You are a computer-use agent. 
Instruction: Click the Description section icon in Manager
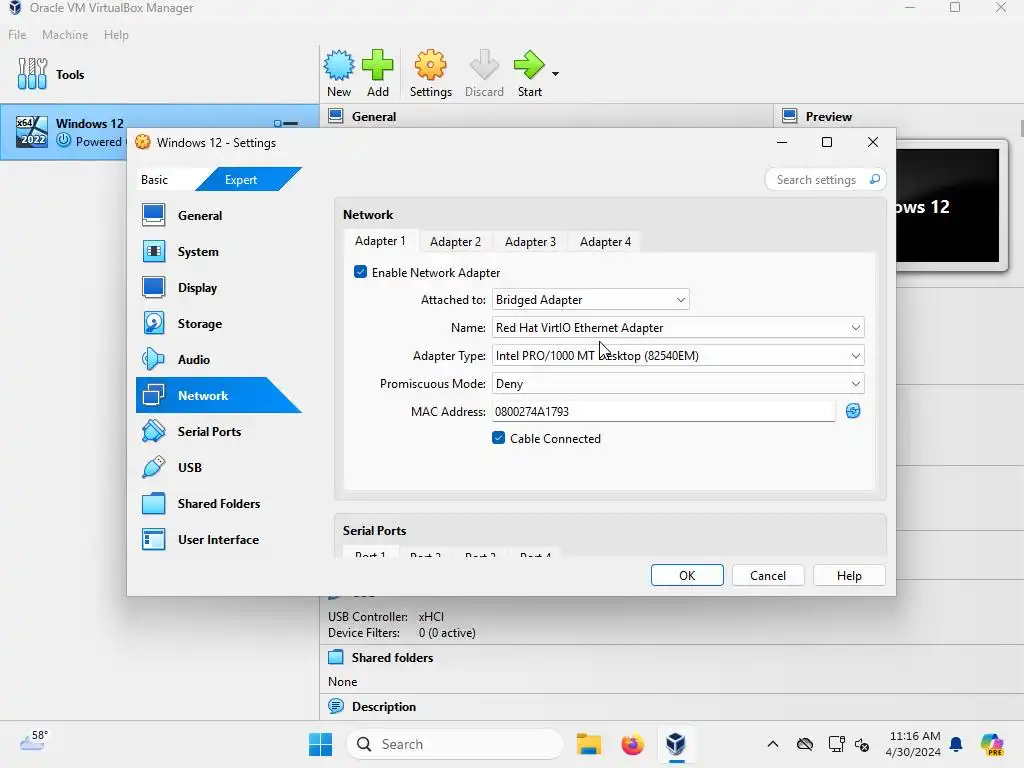tap(336, 706)
